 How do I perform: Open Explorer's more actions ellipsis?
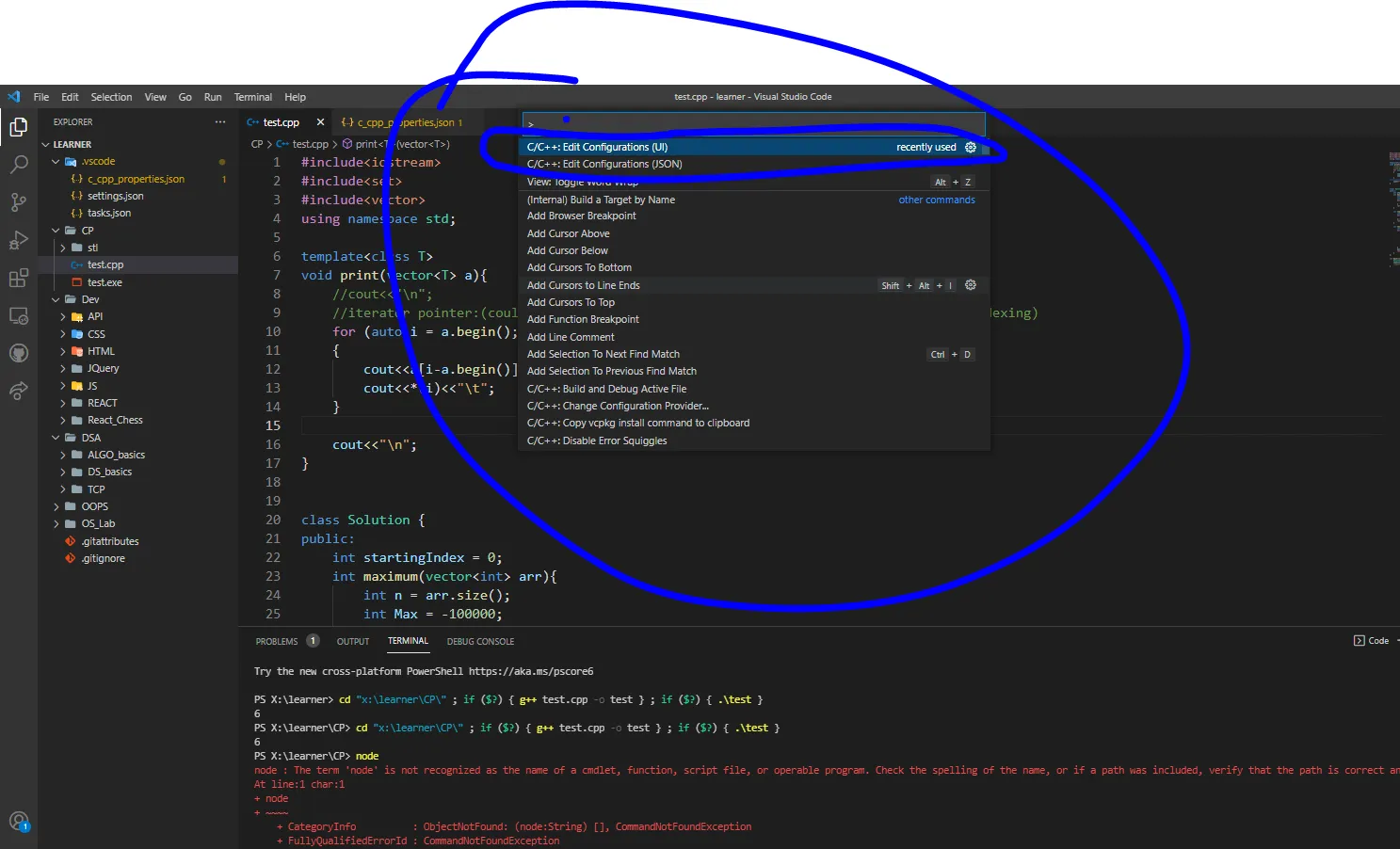pyautogui.click(x=220, y=121)
